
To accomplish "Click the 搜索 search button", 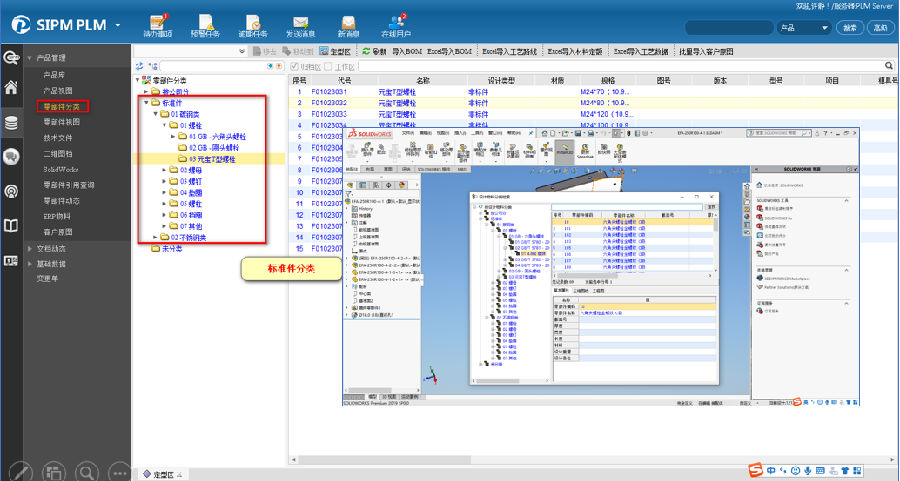I will (x=849, y=28).
